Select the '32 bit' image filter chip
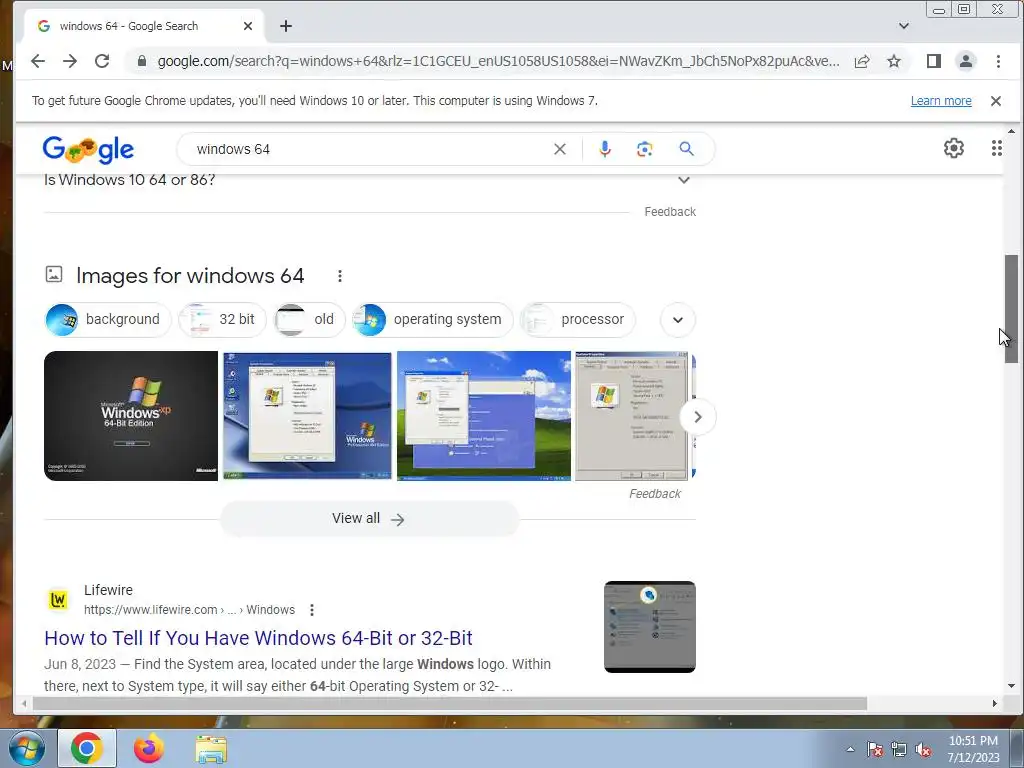 [x=222, y=319]
